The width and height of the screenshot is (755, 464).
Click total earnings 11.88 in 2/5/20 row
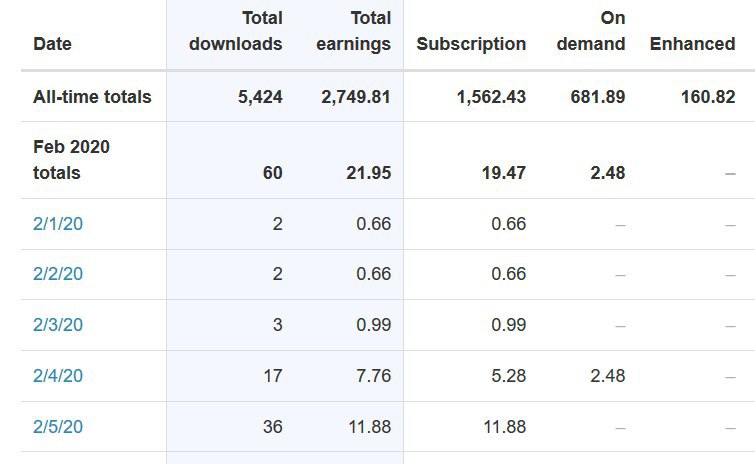(x=370, y=427)
